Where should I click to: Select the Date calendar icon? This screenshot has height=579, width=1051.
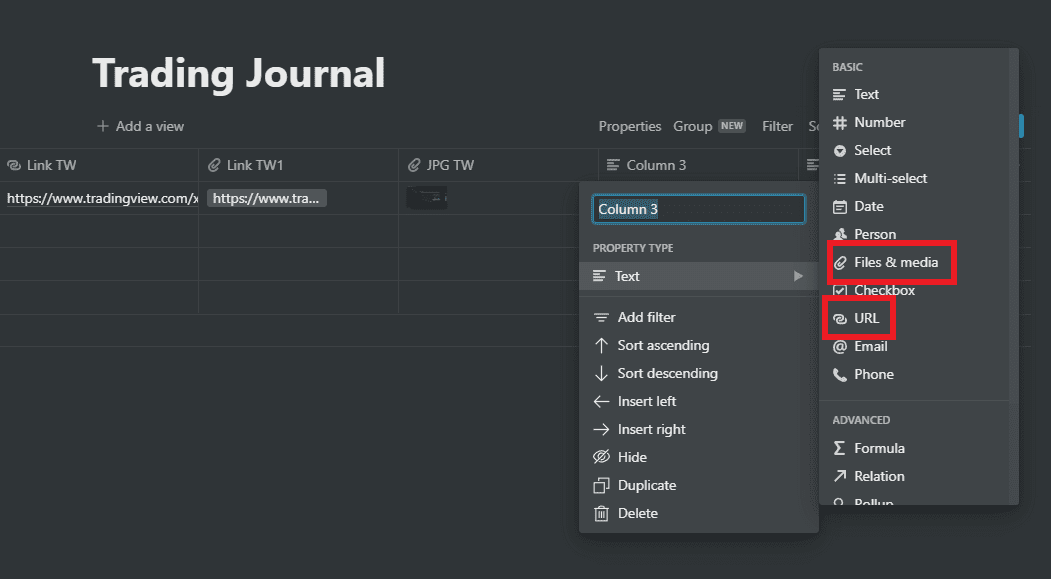pos(839,207)
